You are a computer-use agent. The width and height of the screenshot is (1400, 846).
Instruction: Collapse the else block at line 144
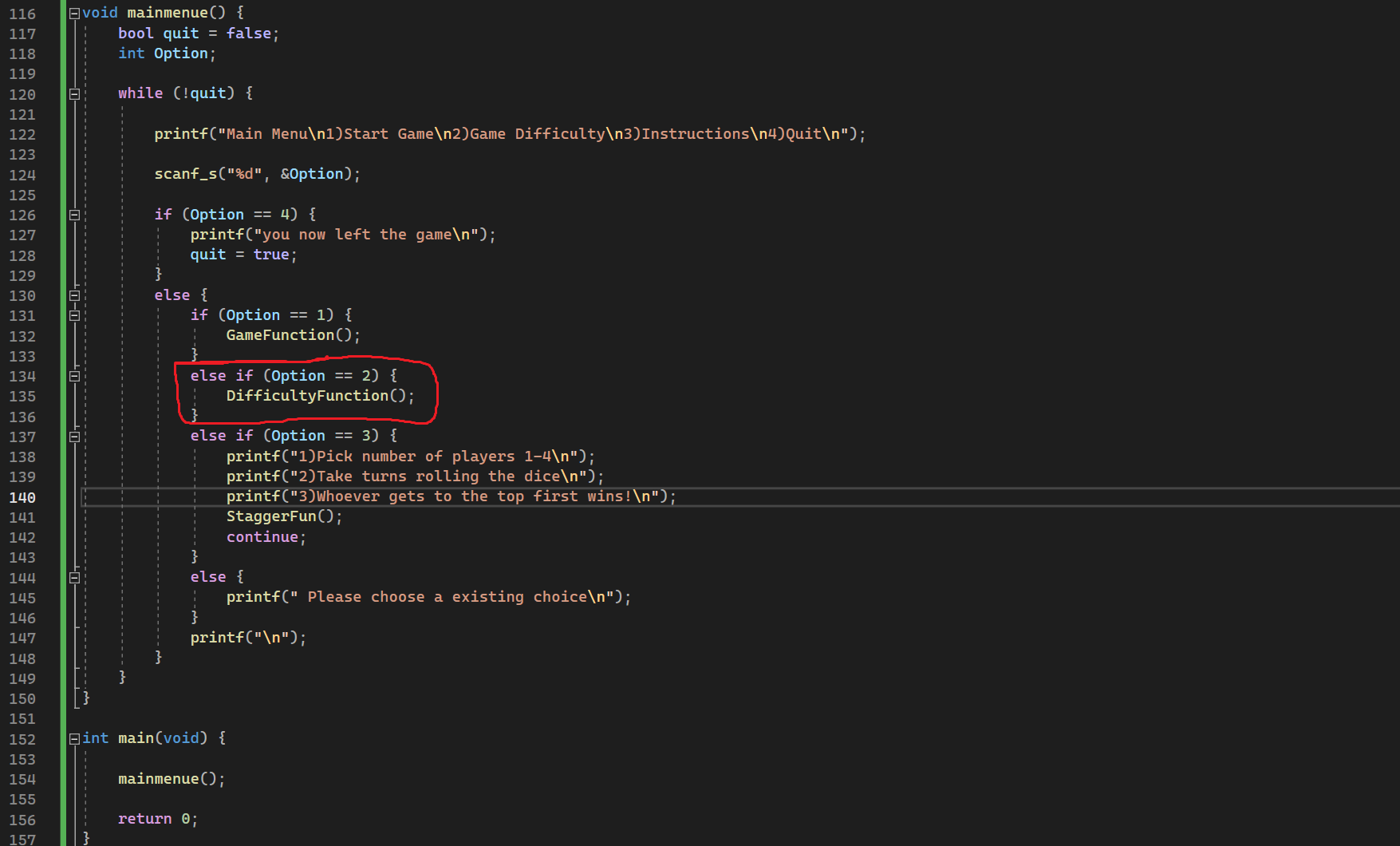click(x=73, y=576)
